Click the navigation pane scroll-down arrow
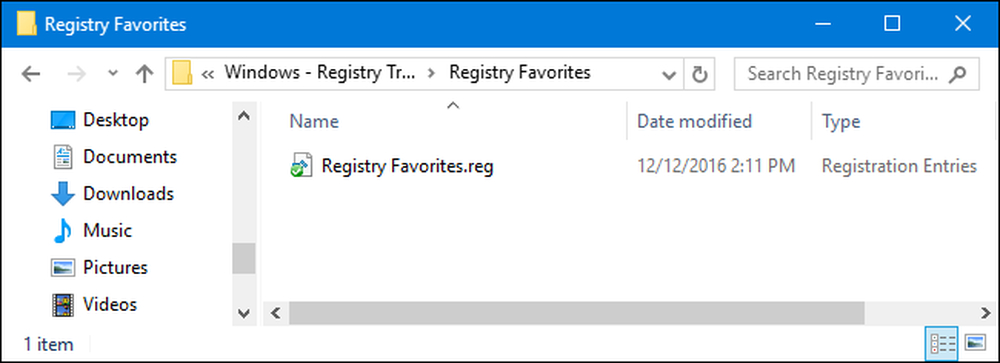 pos(244,313)
